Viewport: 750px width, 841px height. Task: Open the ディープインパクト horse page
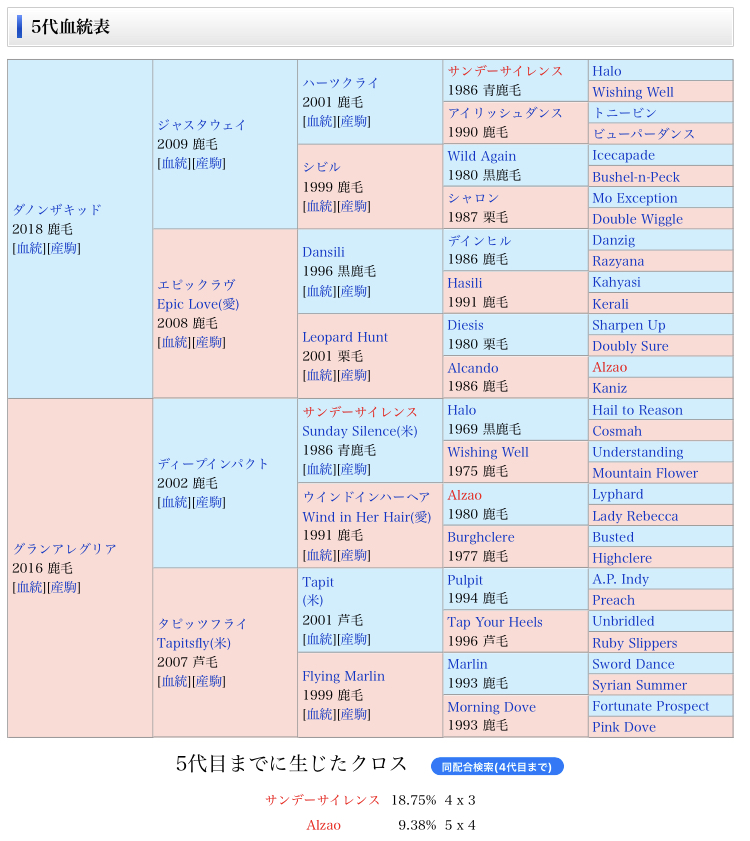coord(213,464)
